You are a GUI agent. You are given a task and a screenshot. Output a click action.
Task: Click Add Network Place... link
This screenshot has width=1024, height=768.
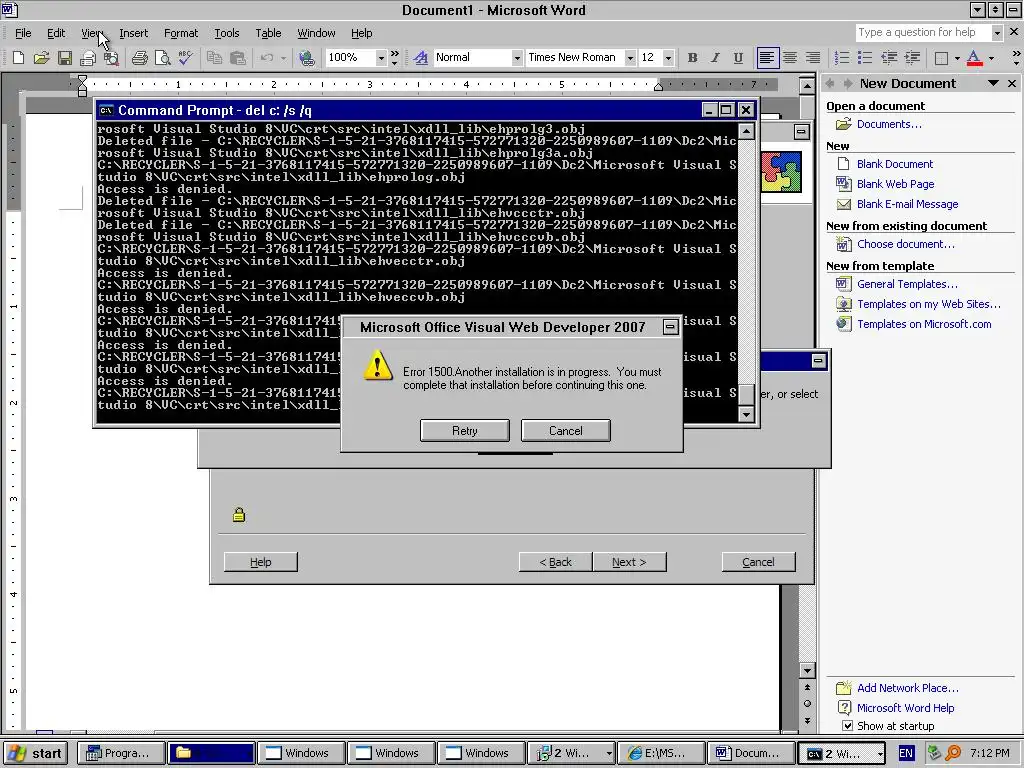click(908, 688)
